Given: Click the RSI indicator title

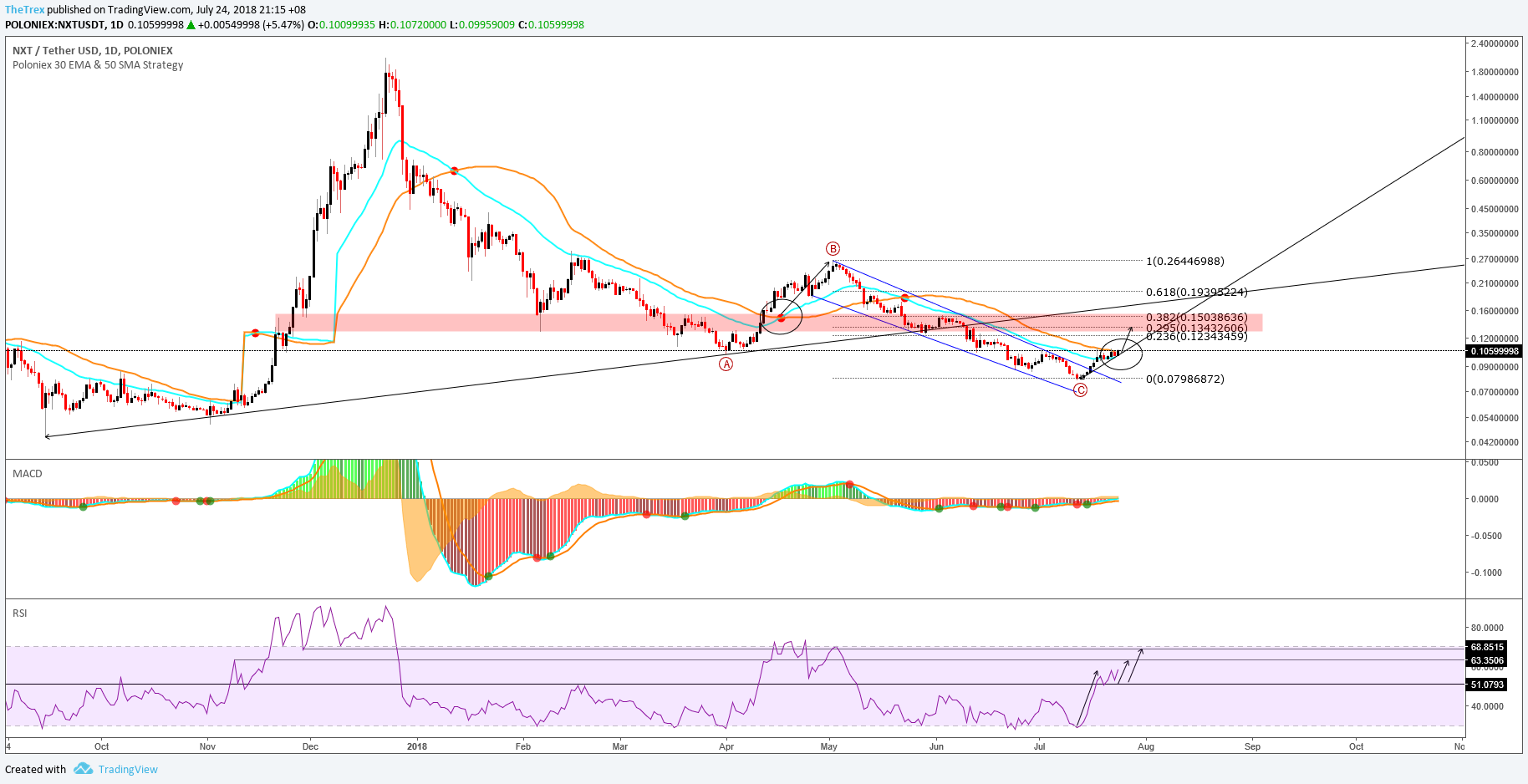Looking at the screenshot, I should (x=20, y=613).
